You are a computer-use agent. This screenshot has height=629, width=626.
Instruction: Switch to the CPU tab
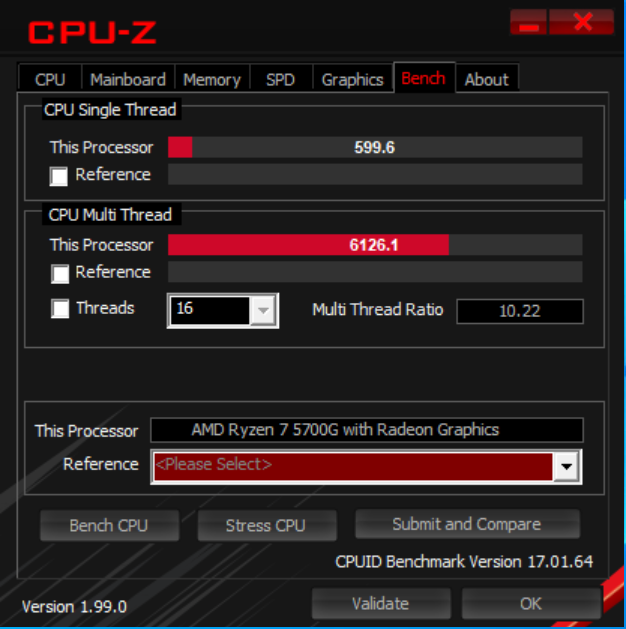50,79
